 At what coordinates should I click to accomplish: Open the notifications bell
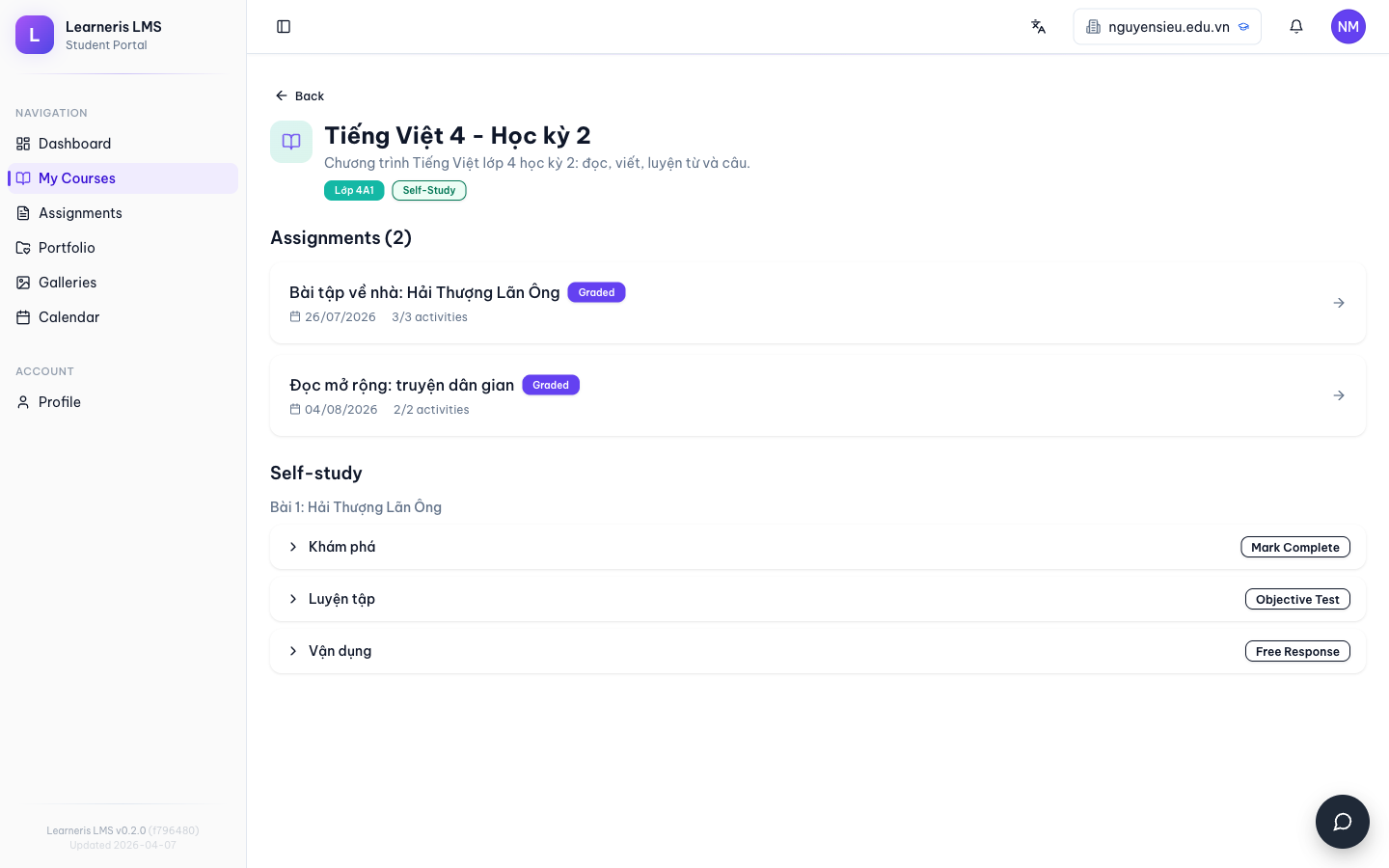(x=1296, y=27)
